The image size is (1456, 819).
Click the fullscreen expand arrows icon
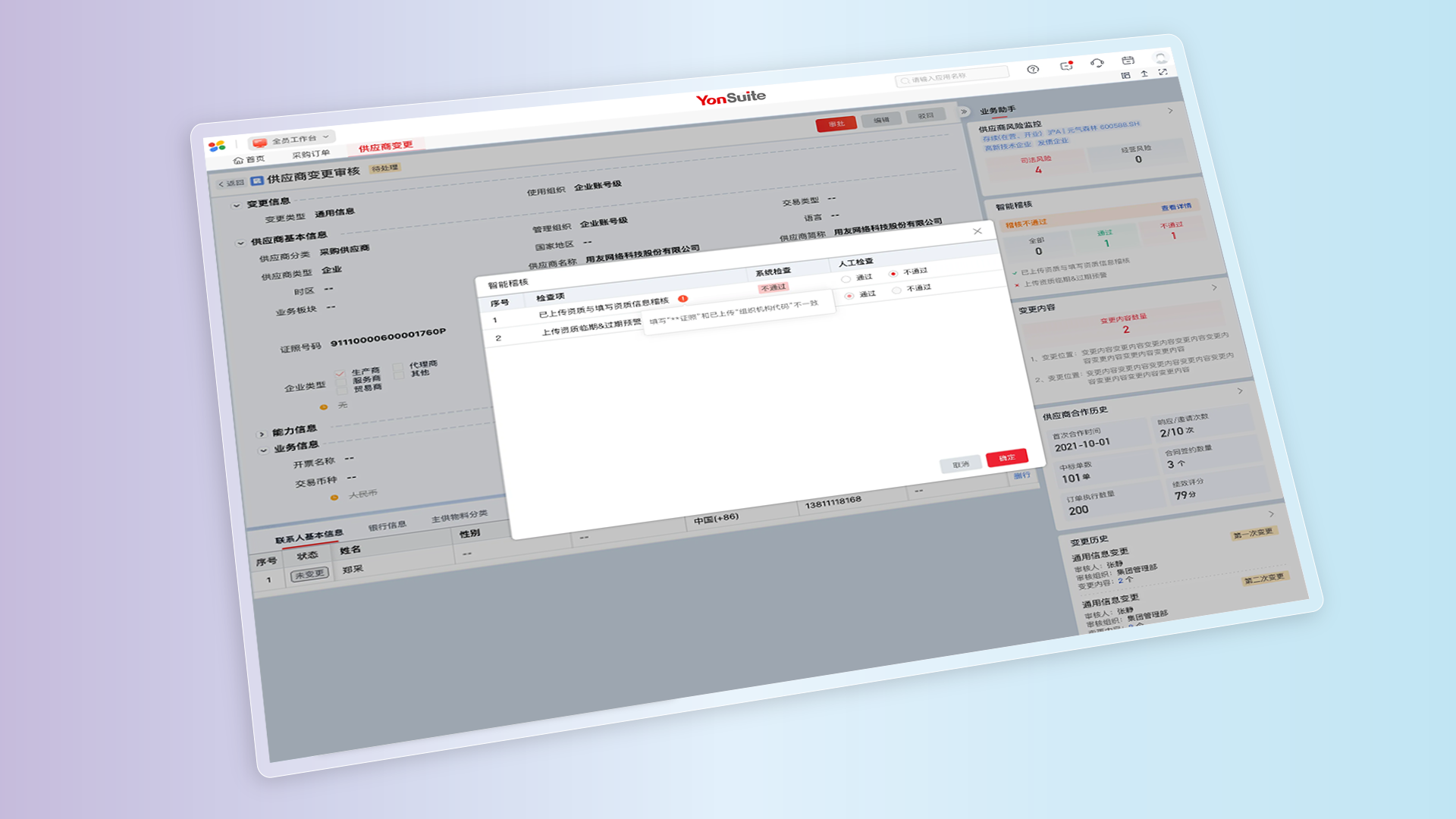pyautogui.click(x=1163, y=72)
